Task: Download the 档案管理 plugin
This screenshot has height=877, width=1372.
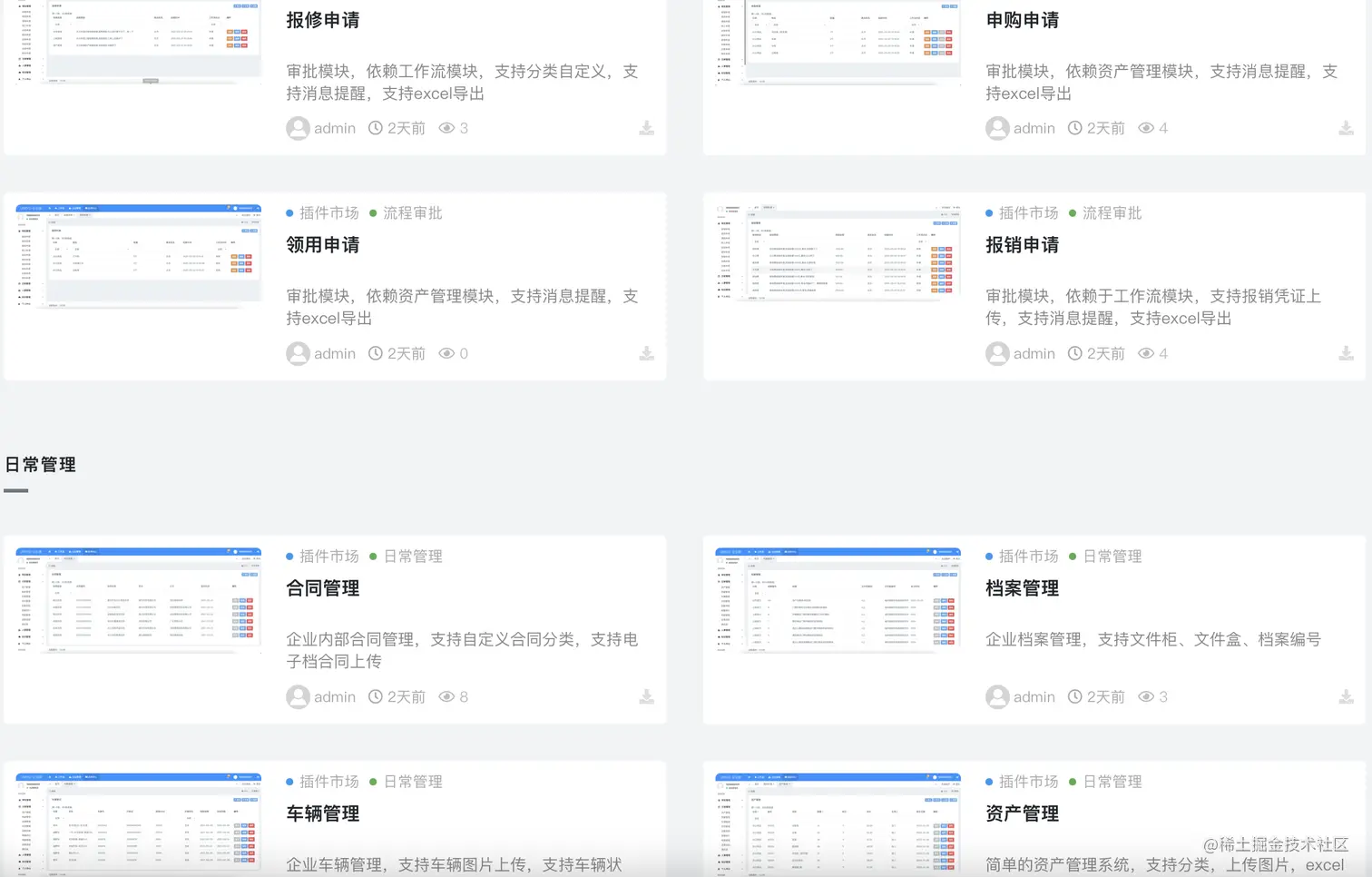Action: click(x=1346, y=696)
